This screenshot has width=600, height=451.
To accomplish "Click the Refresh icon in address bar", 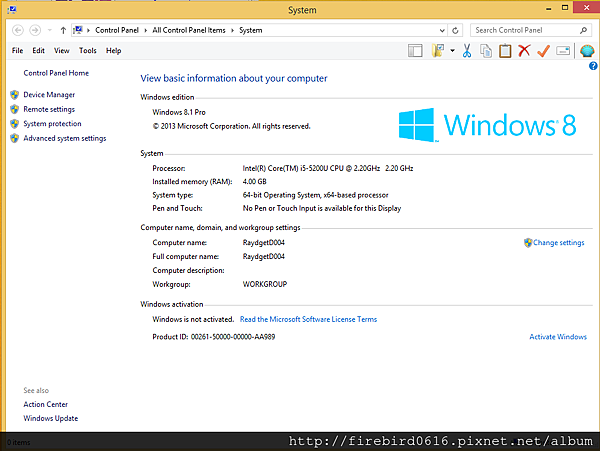I will tap(455, 30).
